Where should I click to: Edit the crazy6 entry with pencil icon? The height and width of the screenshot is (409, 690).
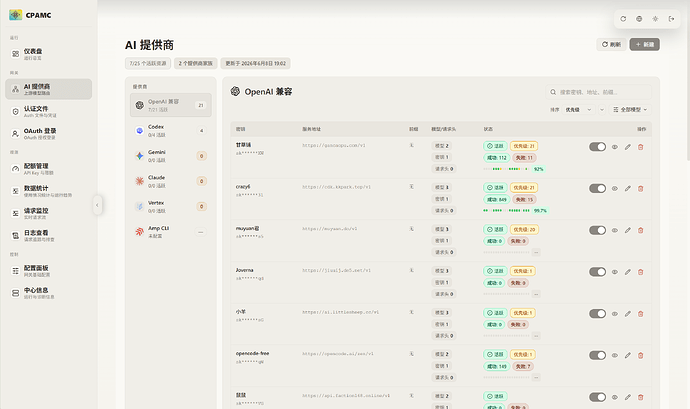628,188
